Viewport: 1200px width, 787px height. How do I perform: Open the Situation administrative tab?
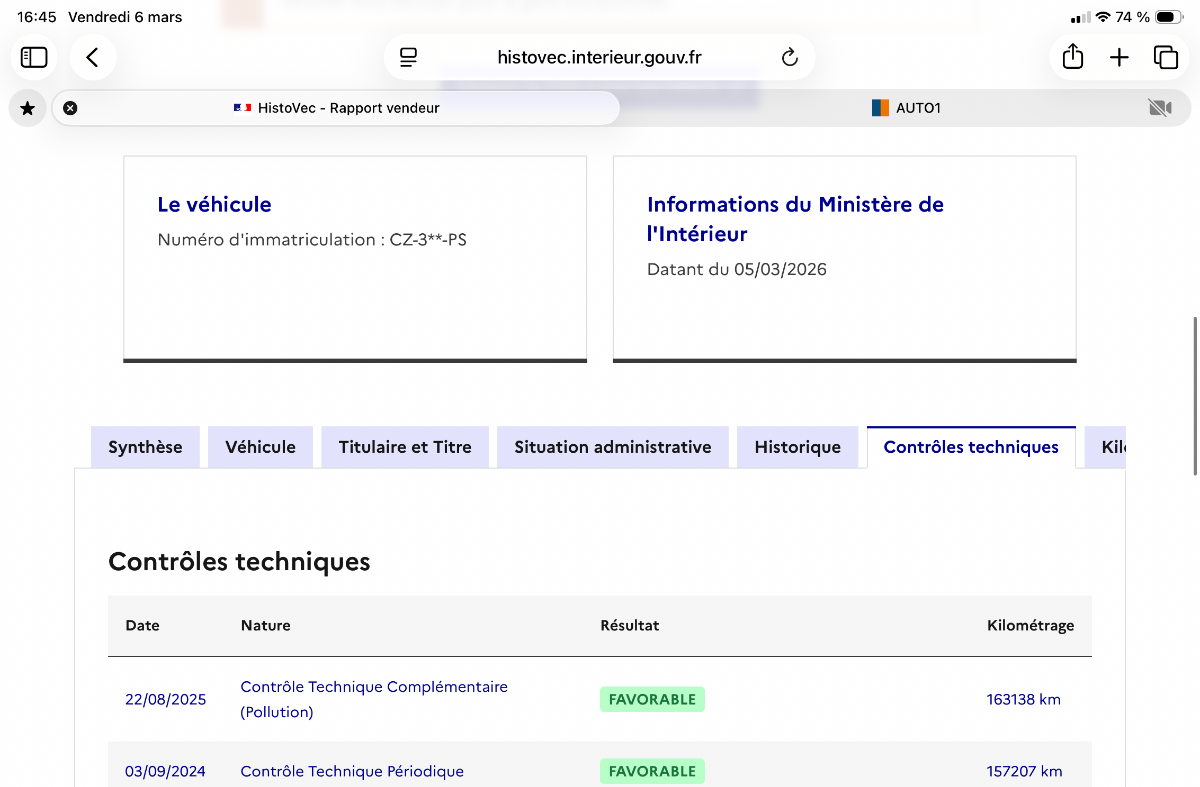(x=613, y=447)
